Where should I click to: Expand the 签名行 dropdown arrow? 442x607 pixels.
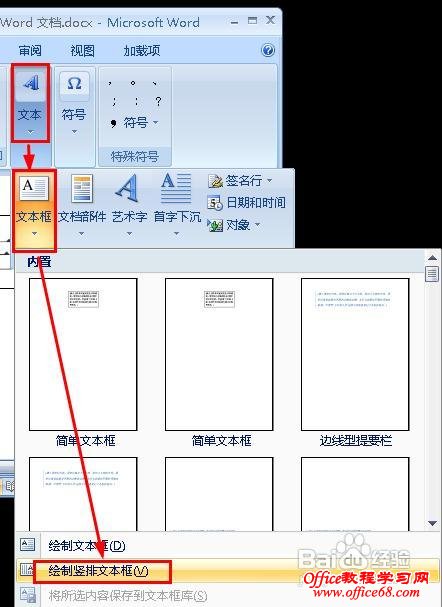pos(269,180)
